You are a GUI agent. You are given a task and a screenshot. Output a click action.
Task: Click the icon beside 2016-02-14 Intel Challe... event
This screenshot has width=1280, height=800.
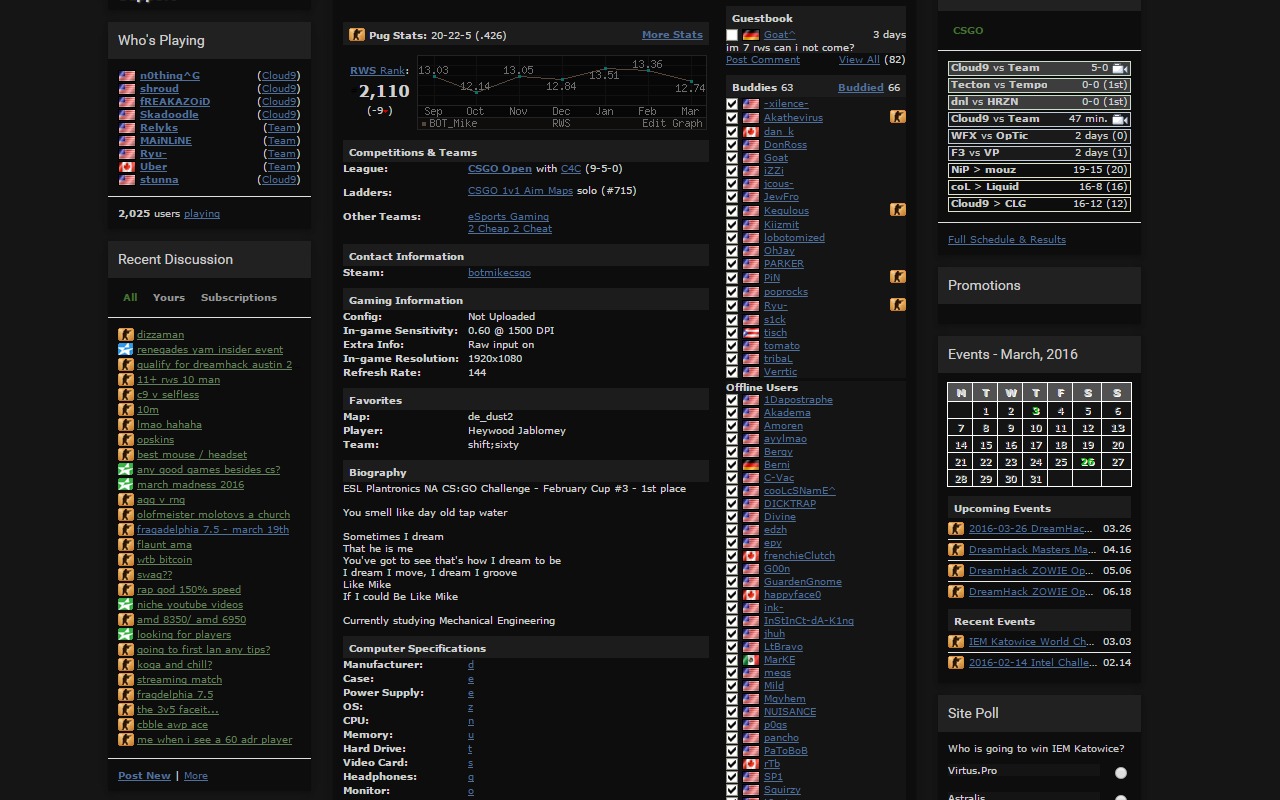click(956, 663)
